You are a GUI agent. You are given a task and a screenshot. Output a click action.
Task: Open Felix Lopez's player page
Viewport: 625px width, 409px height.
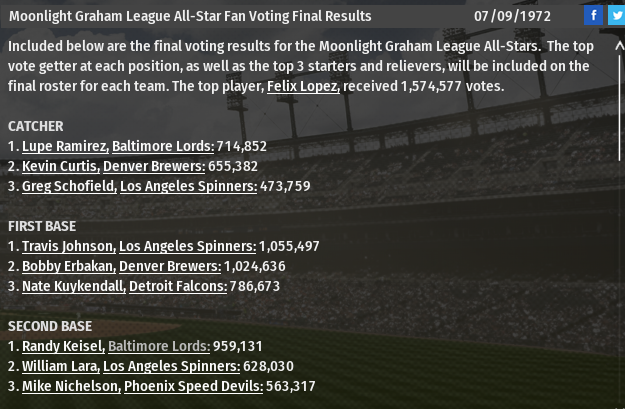[303, 86]
